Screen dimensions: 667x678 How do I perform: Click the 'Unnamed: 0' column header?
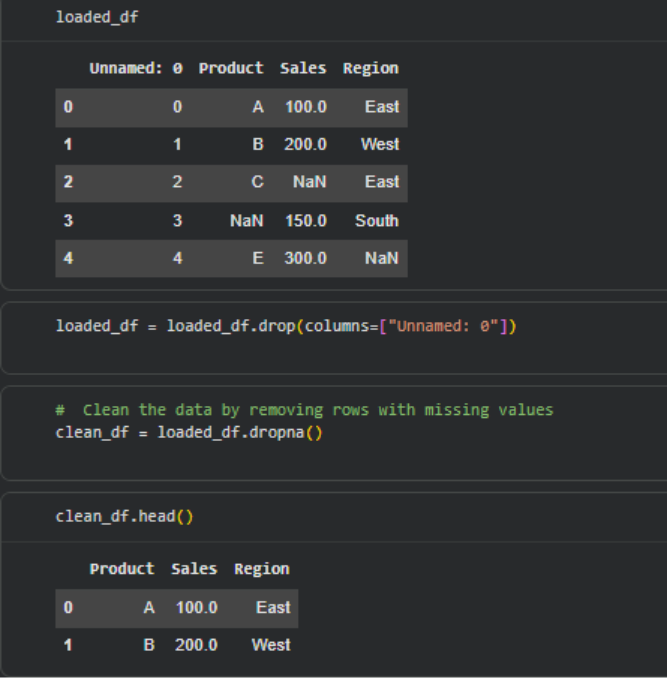(x=135, y=68)
